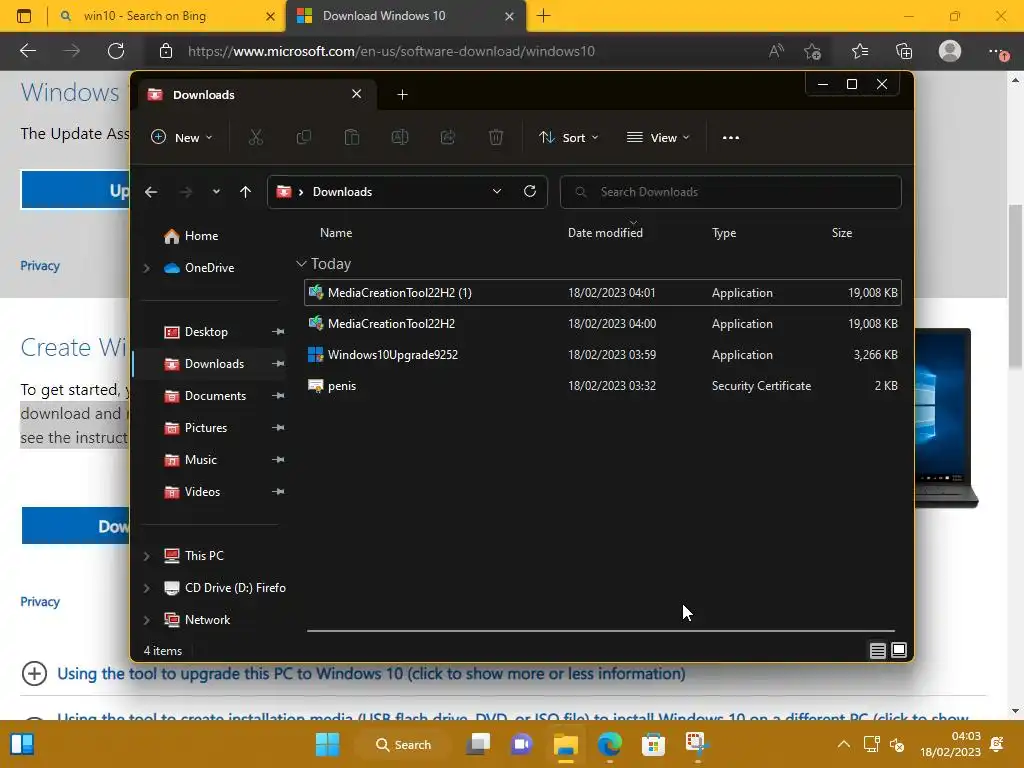
Task: Open Videos in navigation pane
Action: [202, 492]
